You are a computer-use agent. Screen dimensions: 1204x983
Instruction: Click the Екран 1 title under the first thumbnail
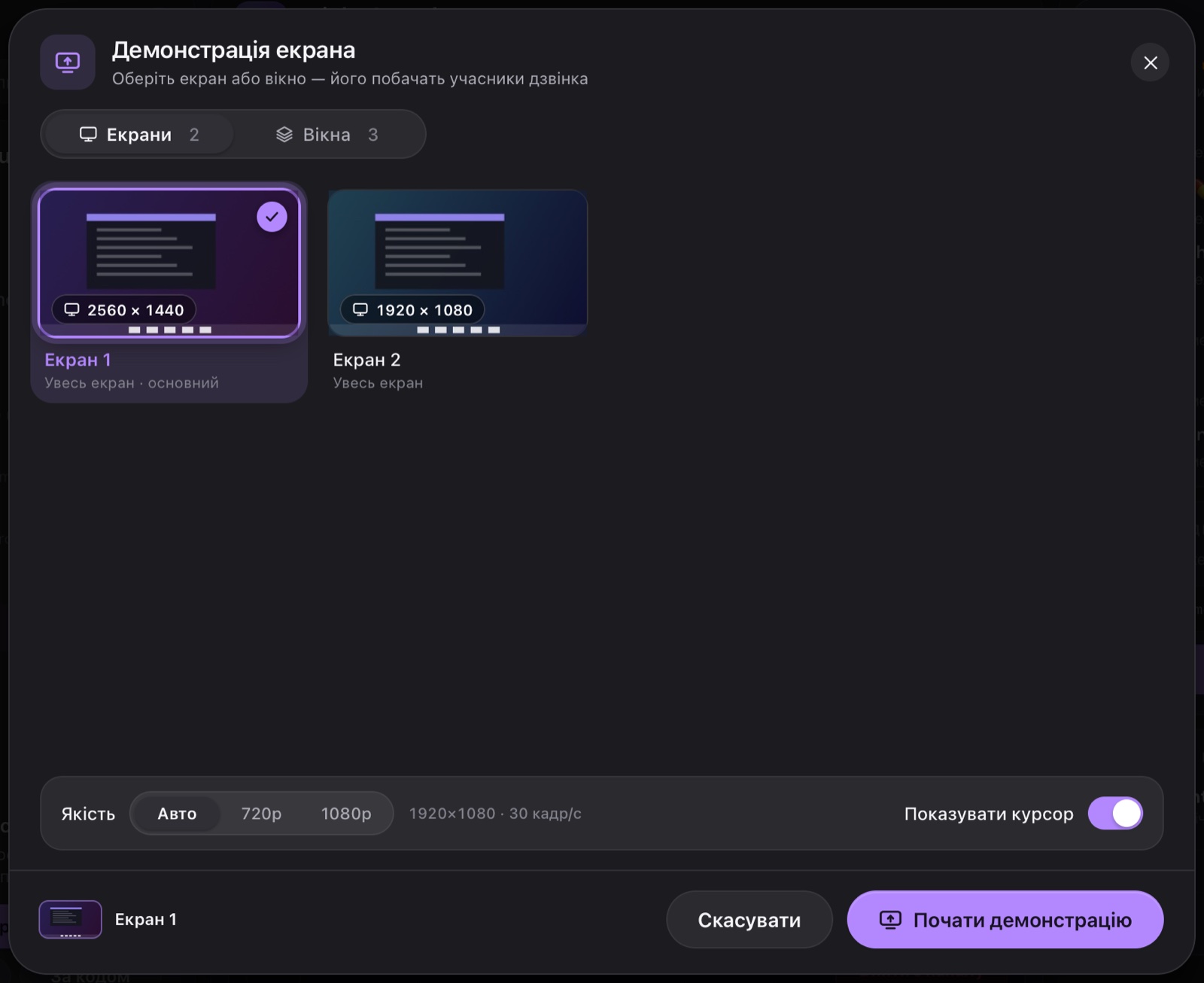[78, 360]
